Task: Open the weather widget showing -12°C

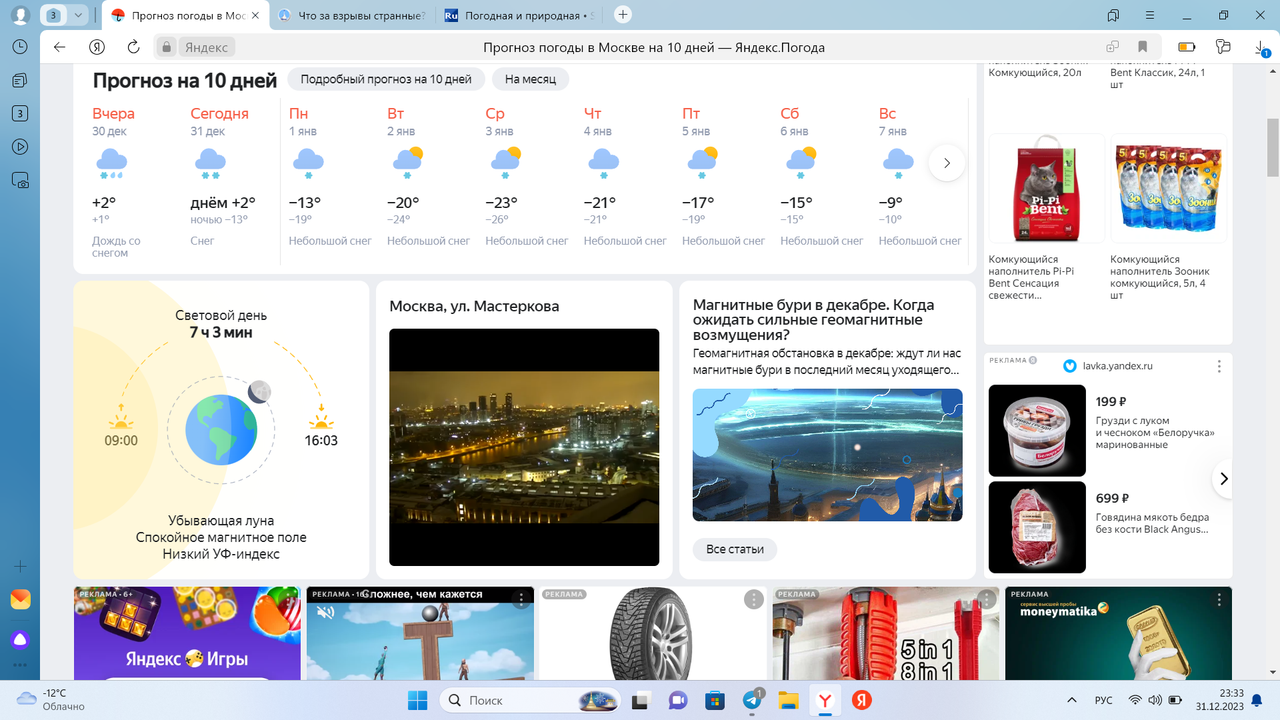Action: point(50,699)
